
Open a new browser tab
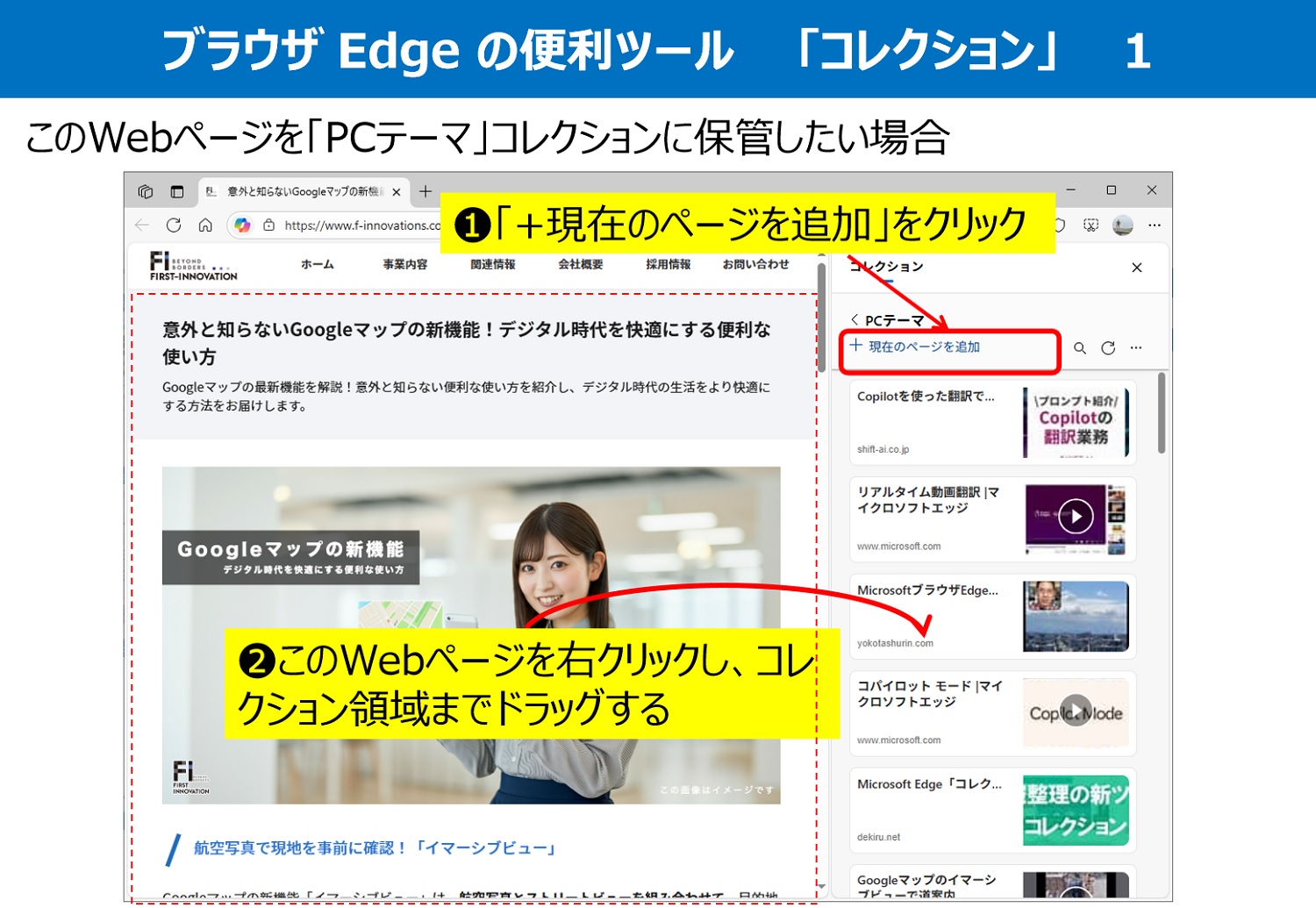pyautogui.click(x=426, y=191)
